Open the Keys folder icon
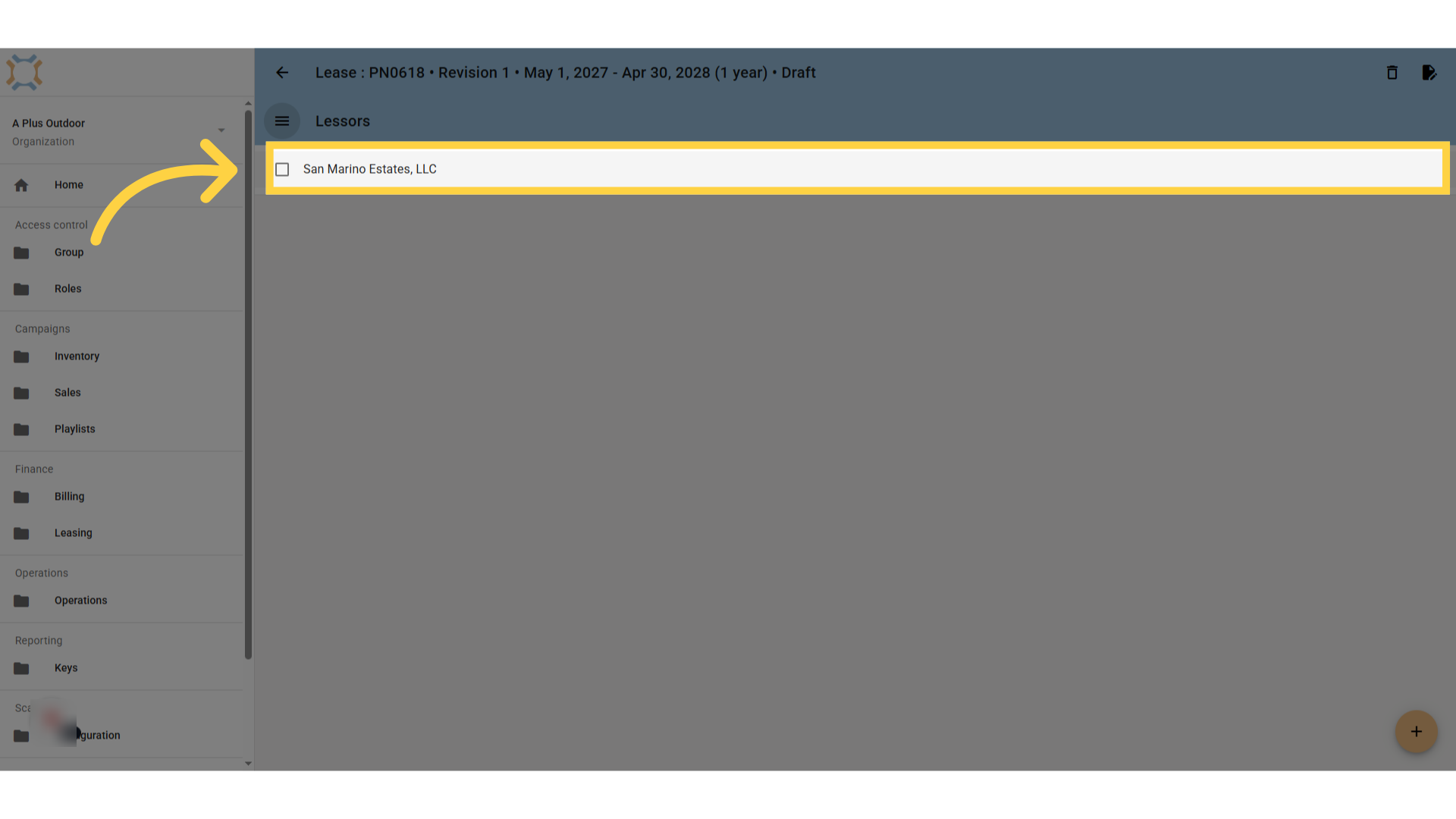Viewport: 1456px width, 819px height. (21, 668)
